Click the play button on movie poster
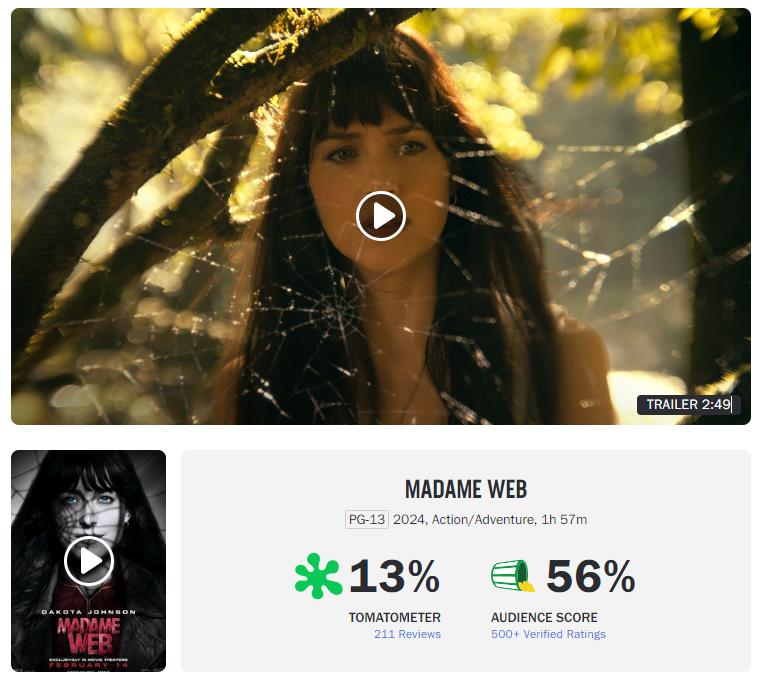 pos(89,561)
